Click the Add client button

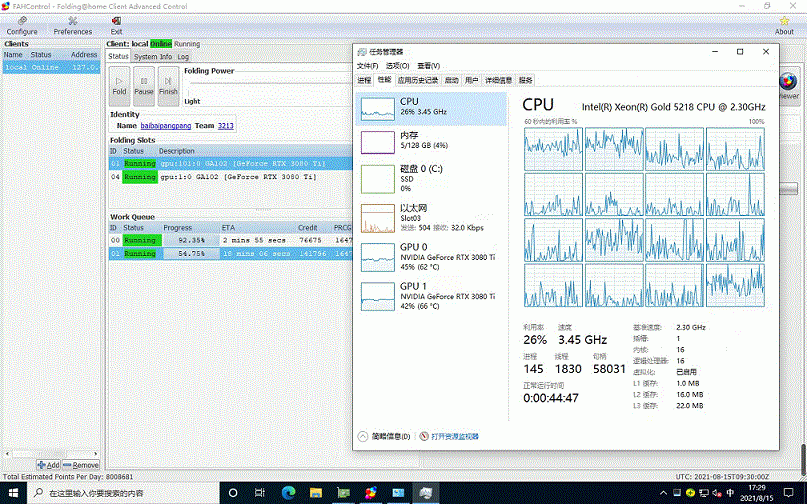(x=48, y=465)
